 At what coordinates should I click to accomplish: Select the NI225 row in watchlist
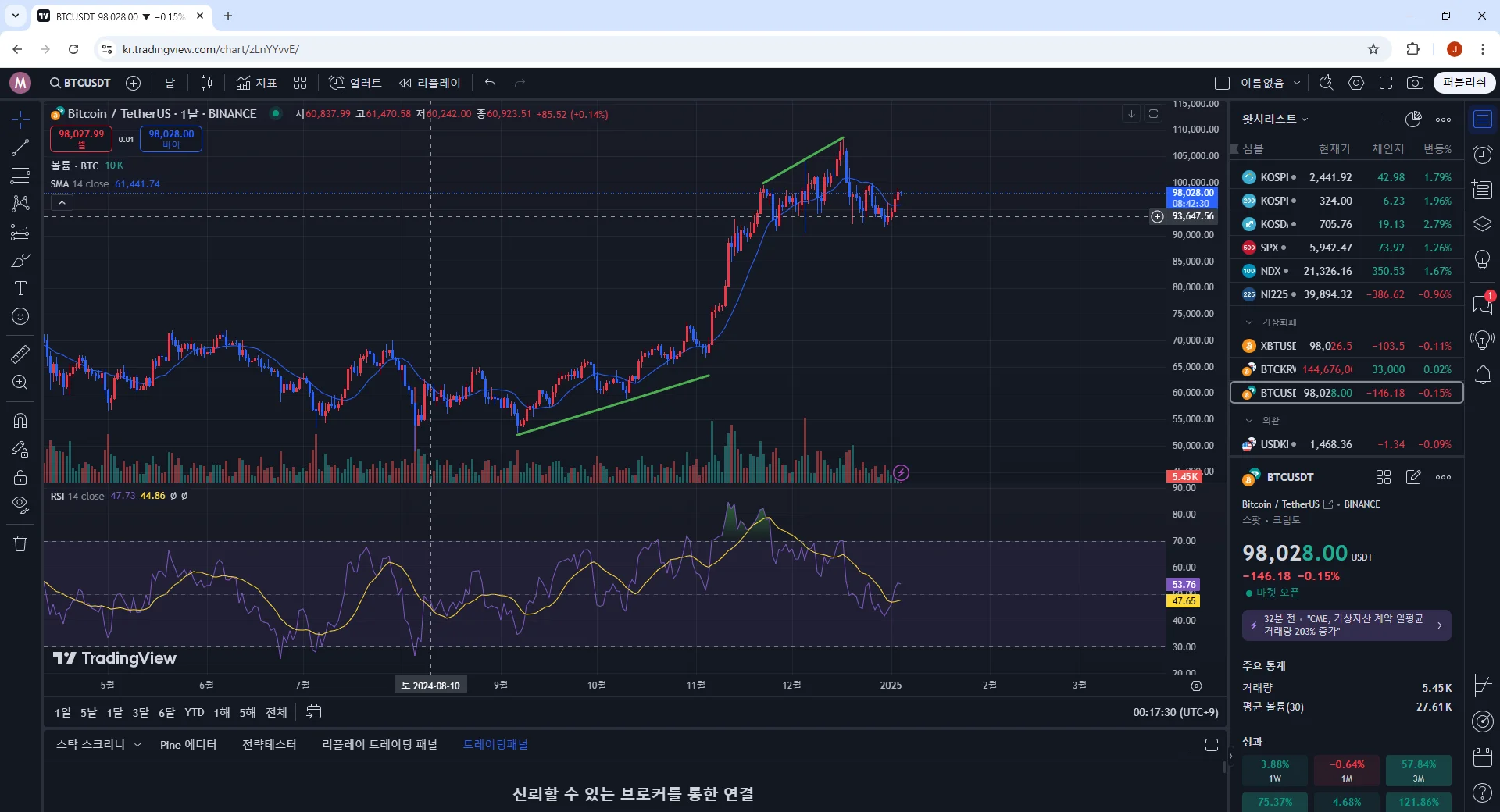(x=1347, y=294)
